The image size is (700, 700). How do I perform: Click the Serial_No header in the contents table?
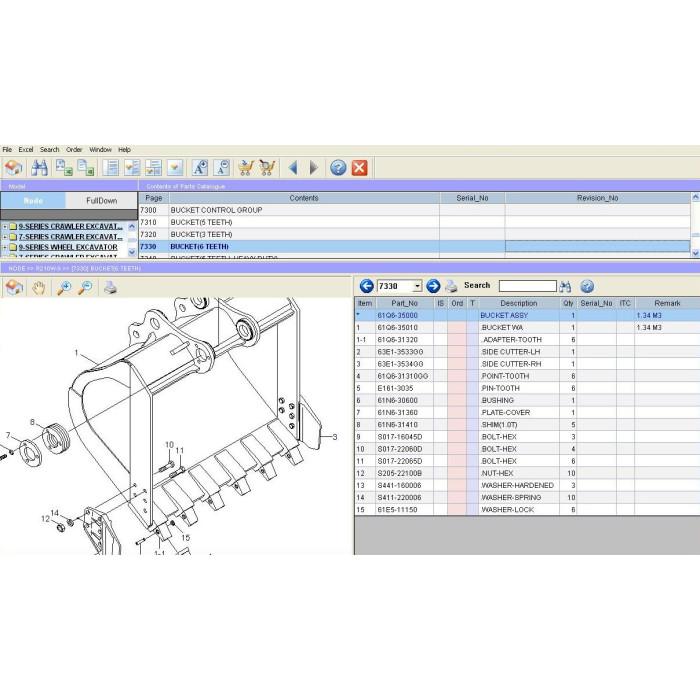pyautogui.click(x=472, y=198)
